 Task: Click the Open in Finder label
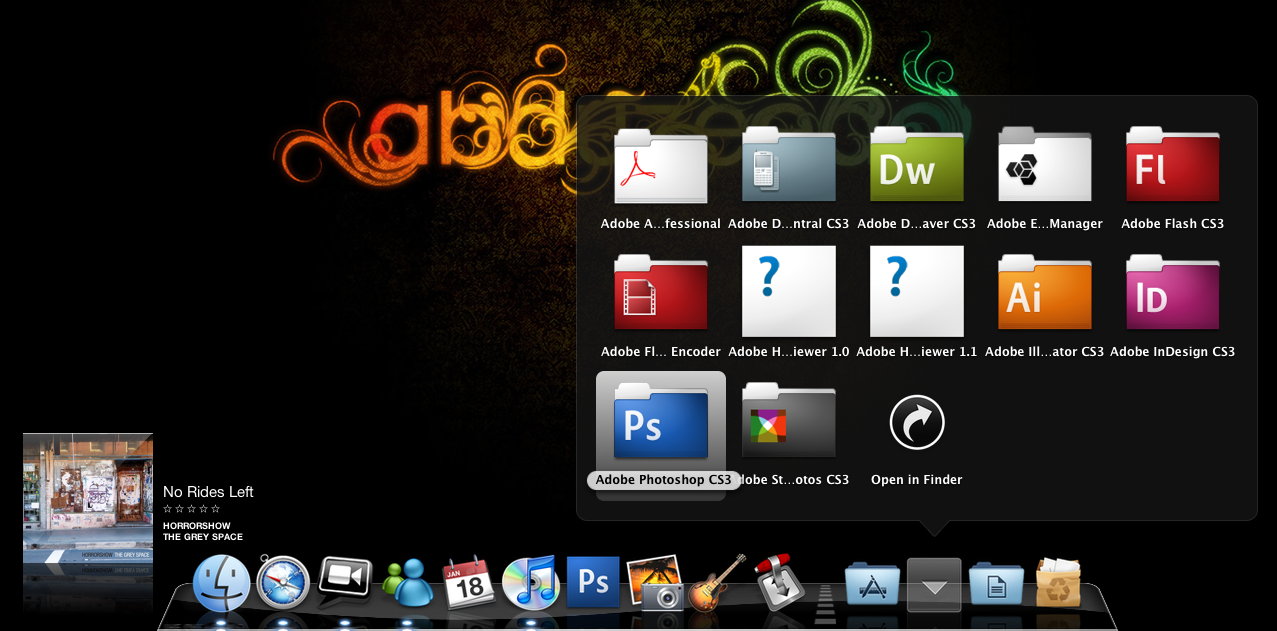[x=917, y=480]
